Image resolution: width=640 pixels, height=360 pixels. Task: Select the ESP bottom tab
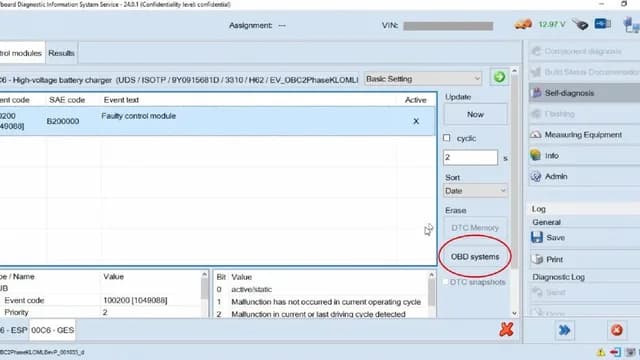tap(13, 330)
